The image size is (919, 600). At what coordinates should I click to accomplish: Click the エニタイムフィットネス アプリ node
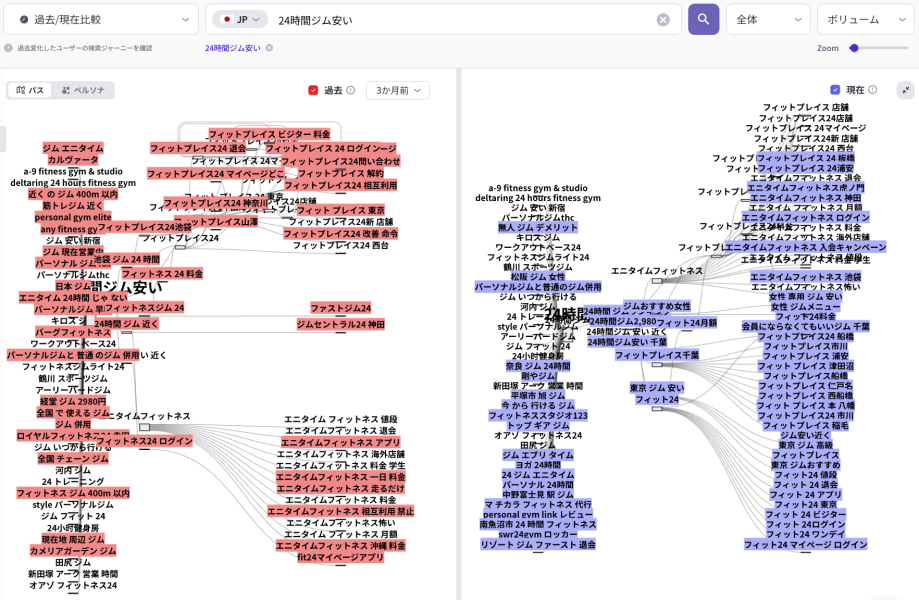pyautogui.click(x=340, y=442)
